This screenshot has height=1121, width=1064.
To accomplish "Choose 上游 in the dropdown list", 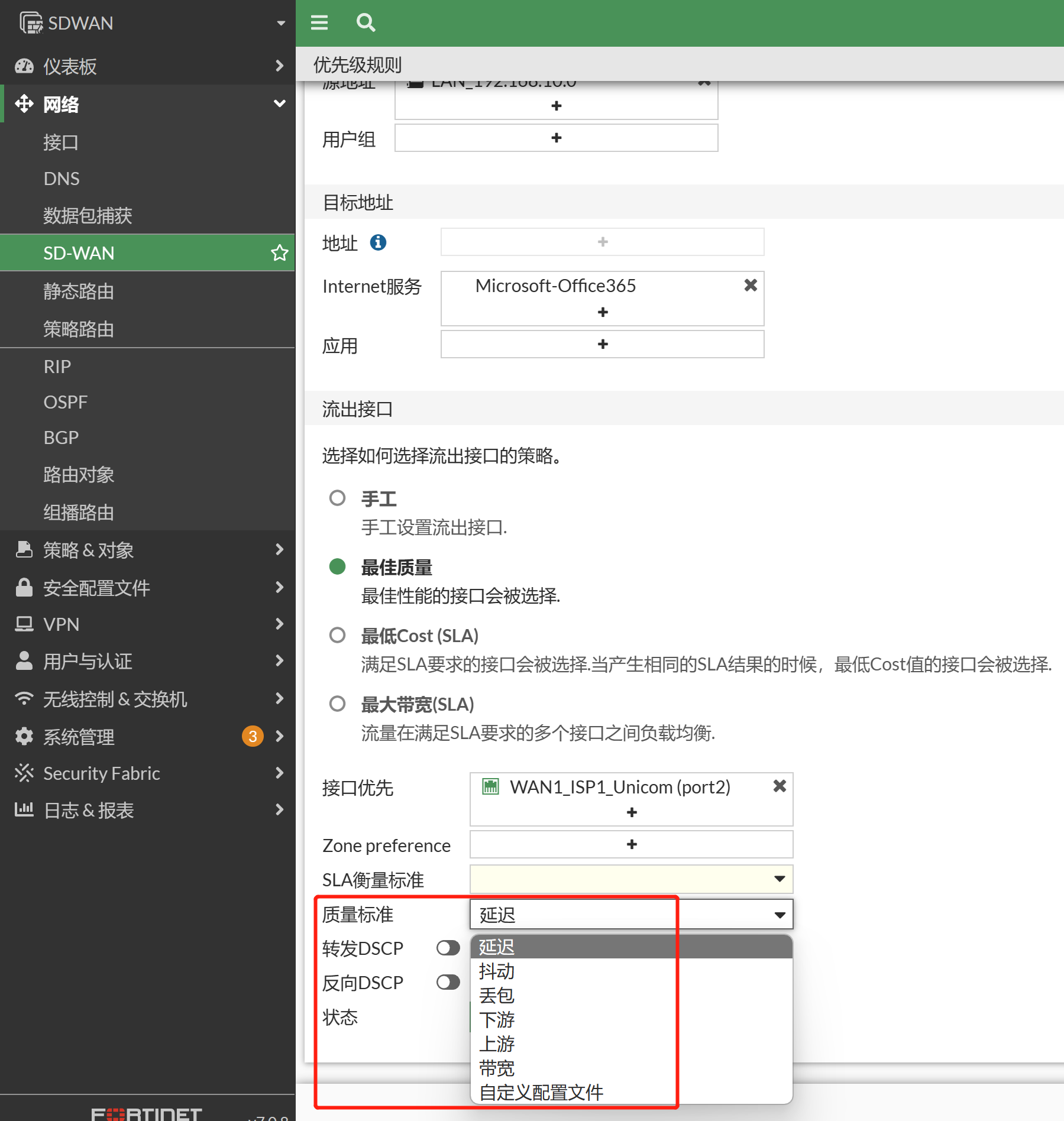I will (x=631, y=1044).
